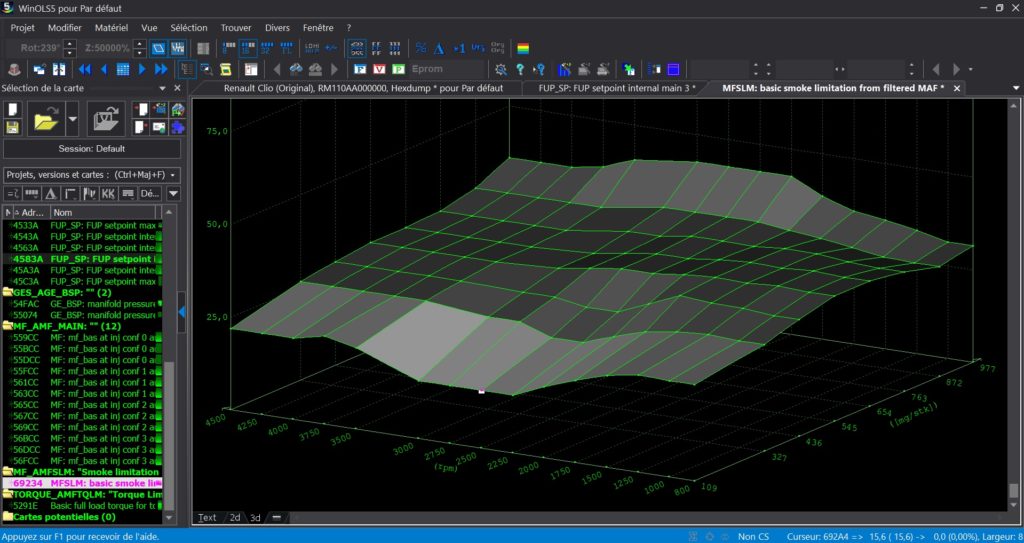
Task: Click the +1 increment toolbar icon
Action: point(459,48)
